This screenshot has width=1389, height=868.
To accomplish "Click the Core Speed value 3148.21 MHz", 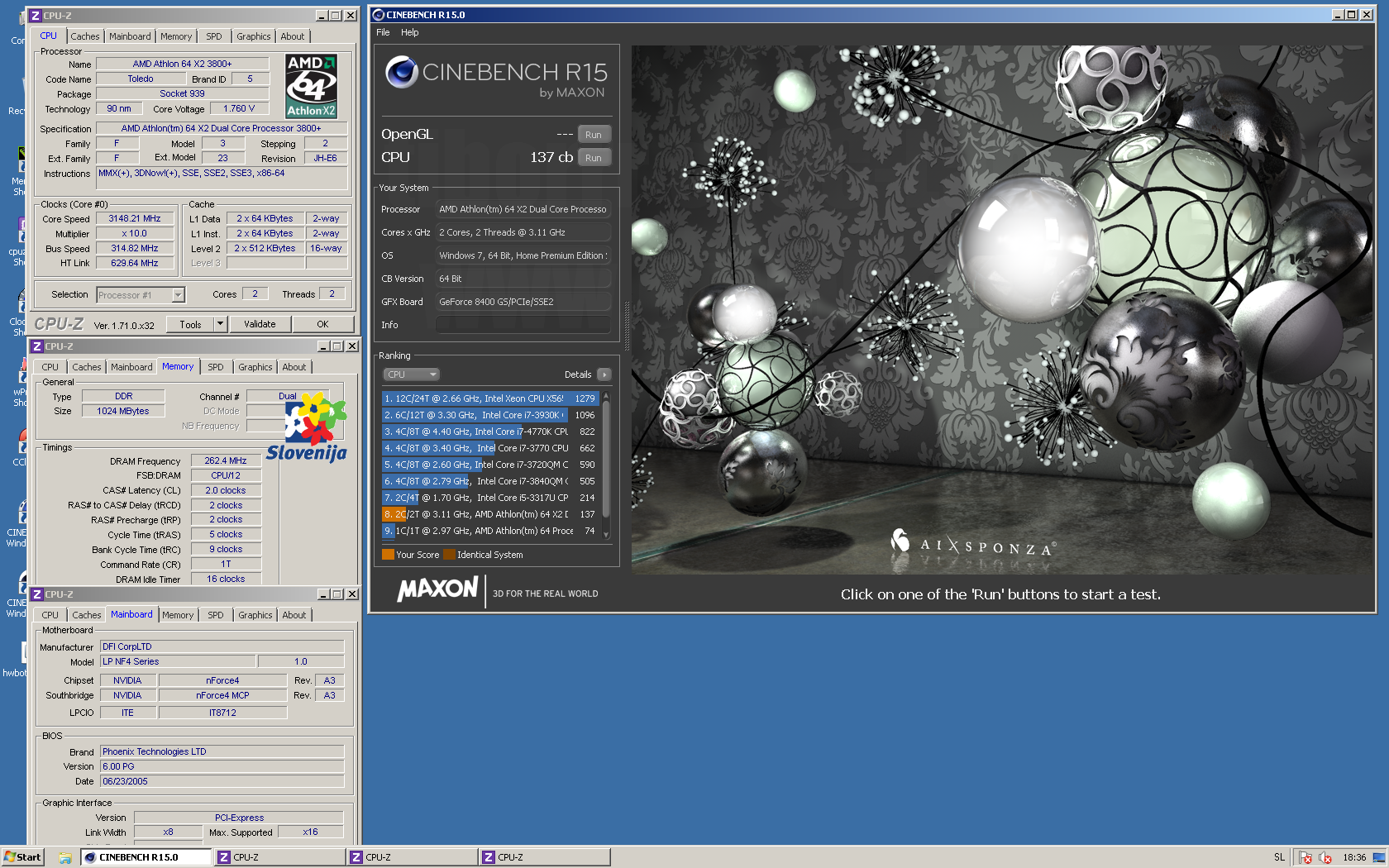I will click(135, 219).
